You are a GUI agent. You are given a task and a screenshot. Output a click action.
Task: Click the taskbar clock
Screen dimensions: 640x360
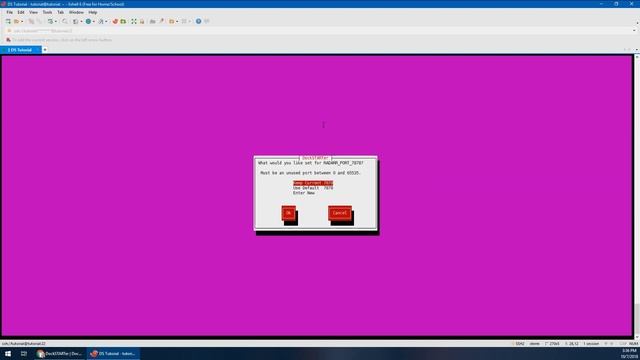pos(629,353)
